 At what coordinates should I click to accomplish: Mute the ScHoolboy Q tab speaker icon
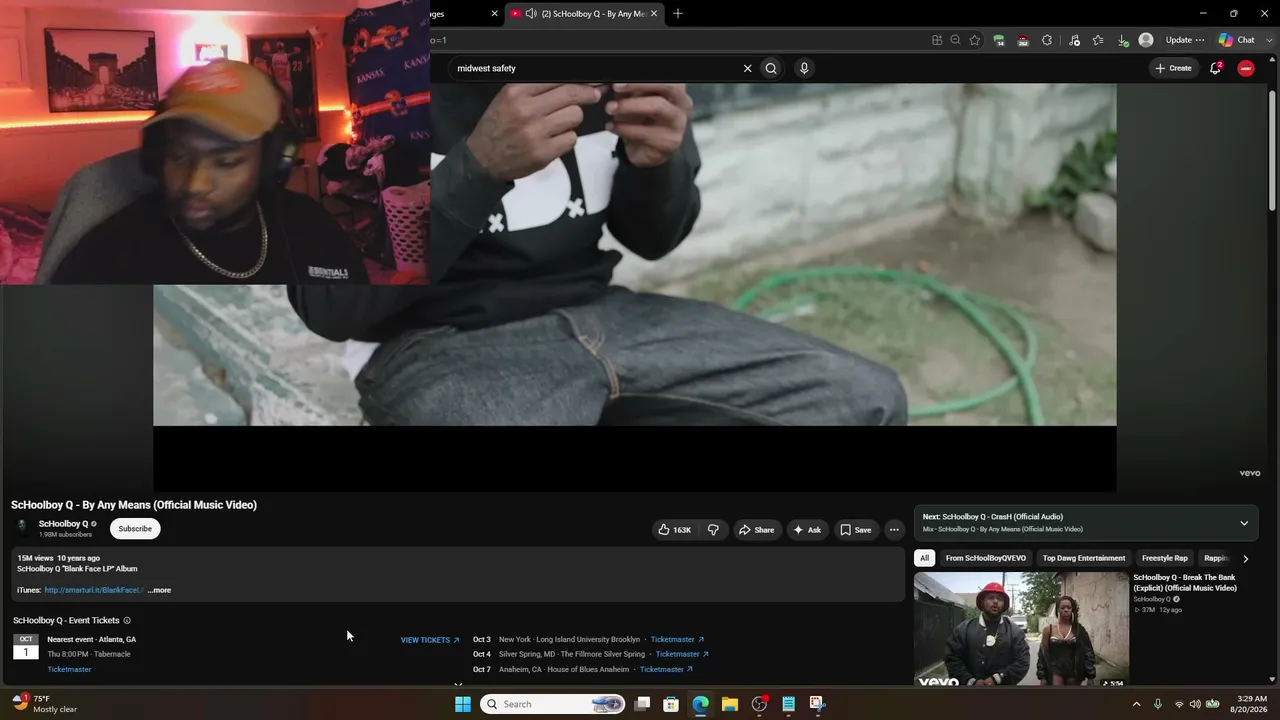click(531, 14)
